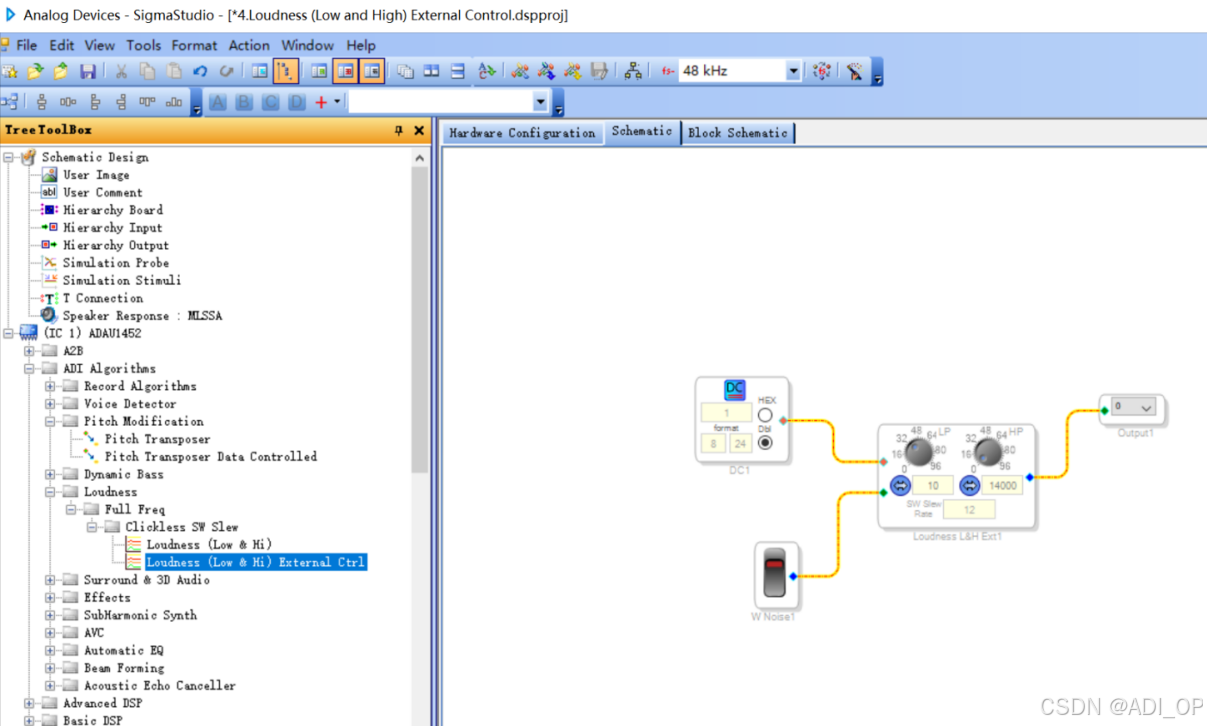This screenshot has width=1207, height=726.
Task: Collapse the Pitch Modification folder
Action: (50, 422)
